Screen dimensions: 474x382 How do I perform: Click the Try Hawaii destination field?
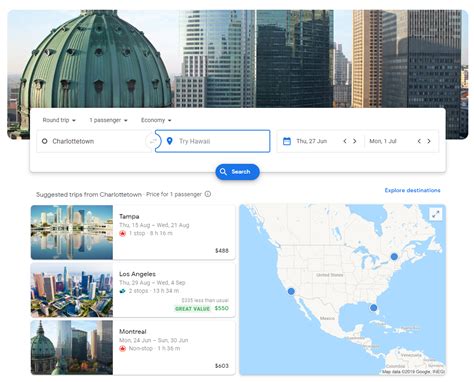point(213,141)
